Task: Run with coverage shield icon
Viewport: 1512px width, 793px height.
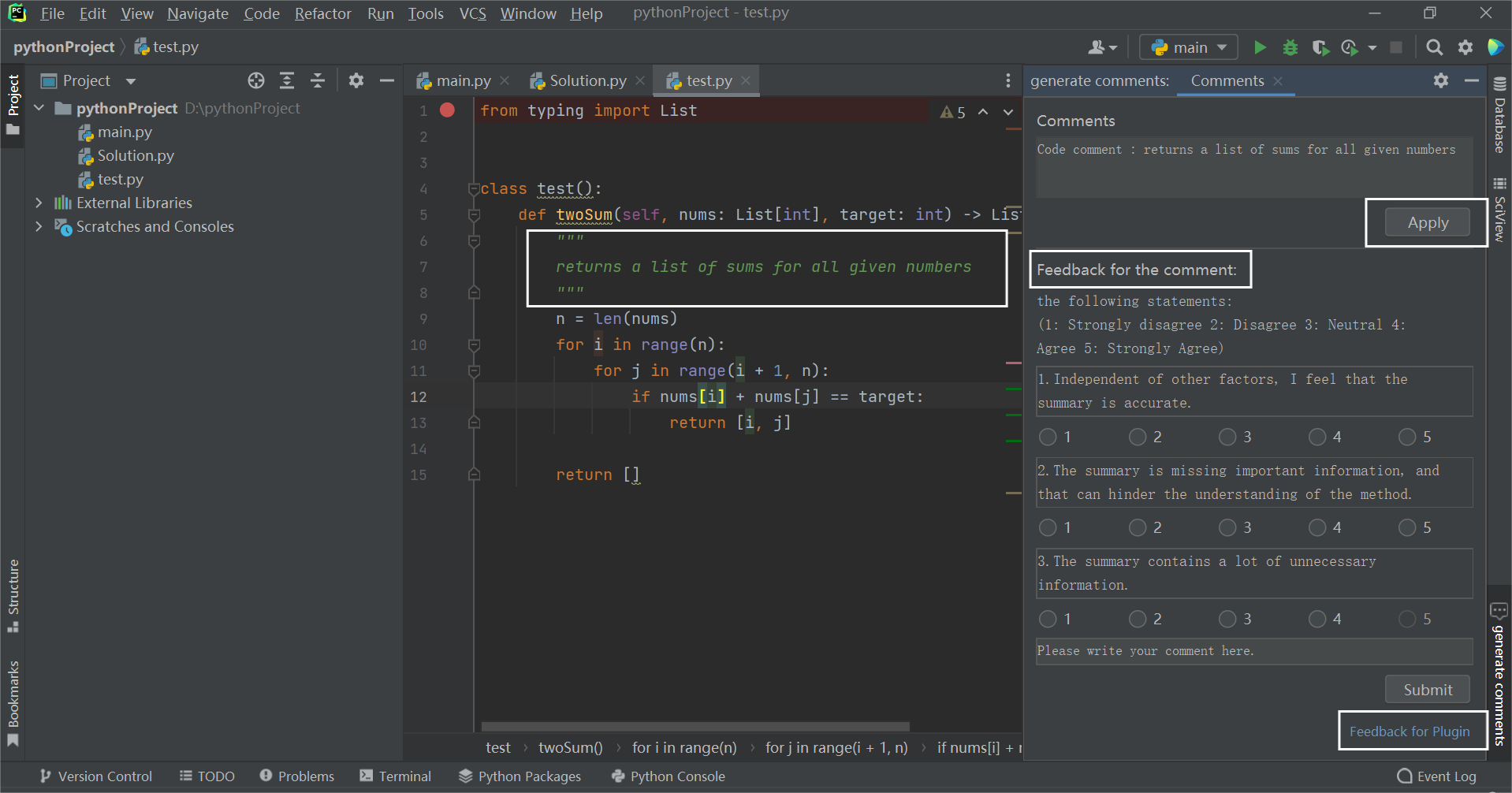Action: coord(1320,47)
